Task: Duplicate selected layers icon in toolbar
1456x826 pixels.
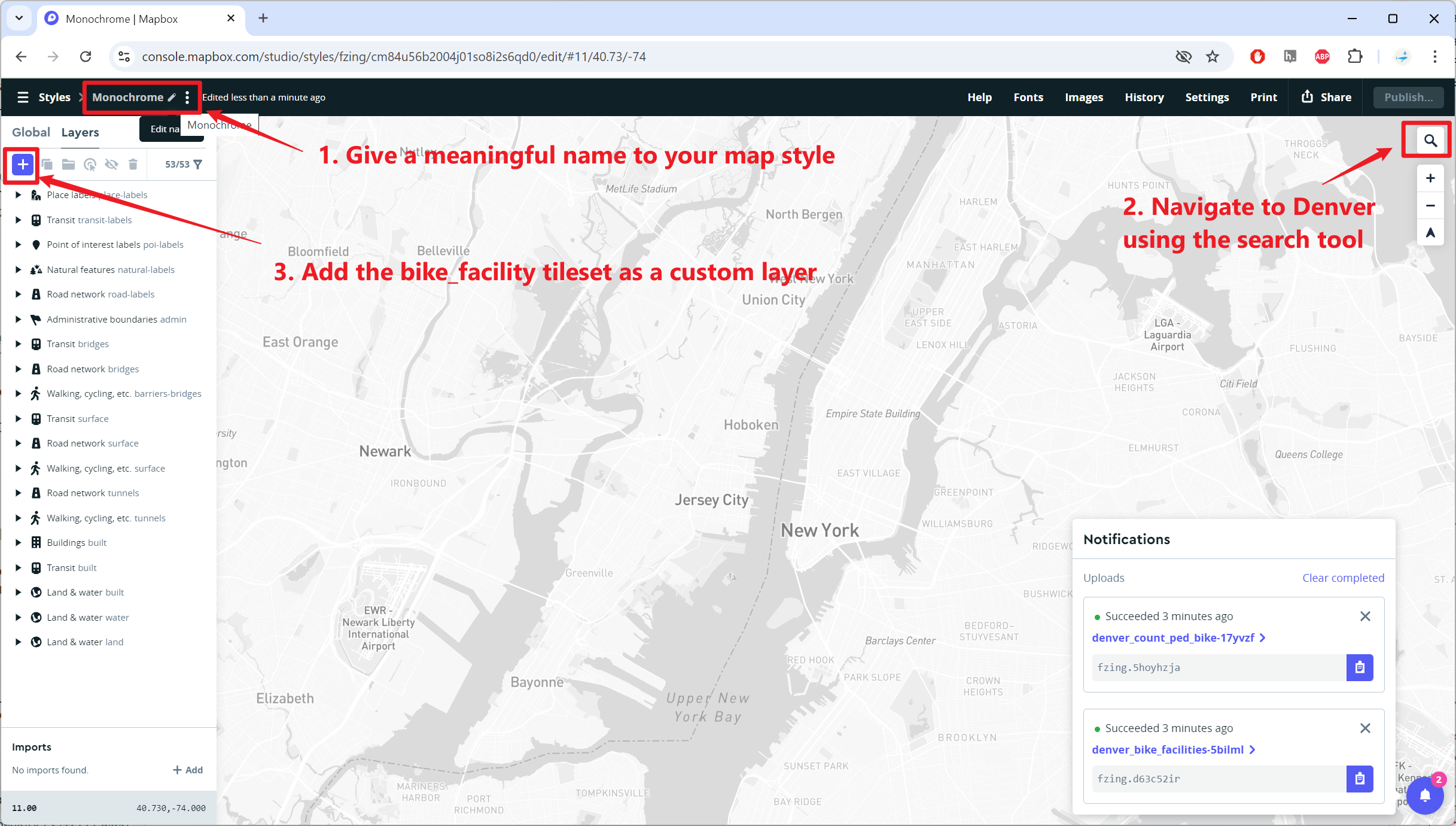Action: pyautogui.click(x=47, y=164)
